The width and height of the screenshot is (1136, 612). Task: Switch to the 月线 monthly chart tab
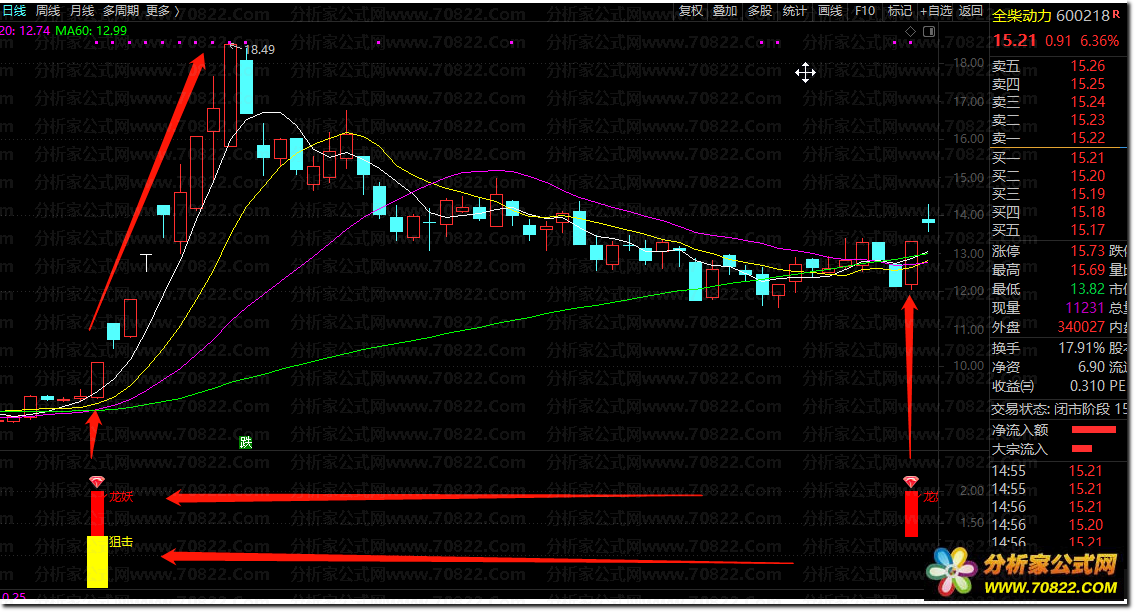tap(82, 11)
